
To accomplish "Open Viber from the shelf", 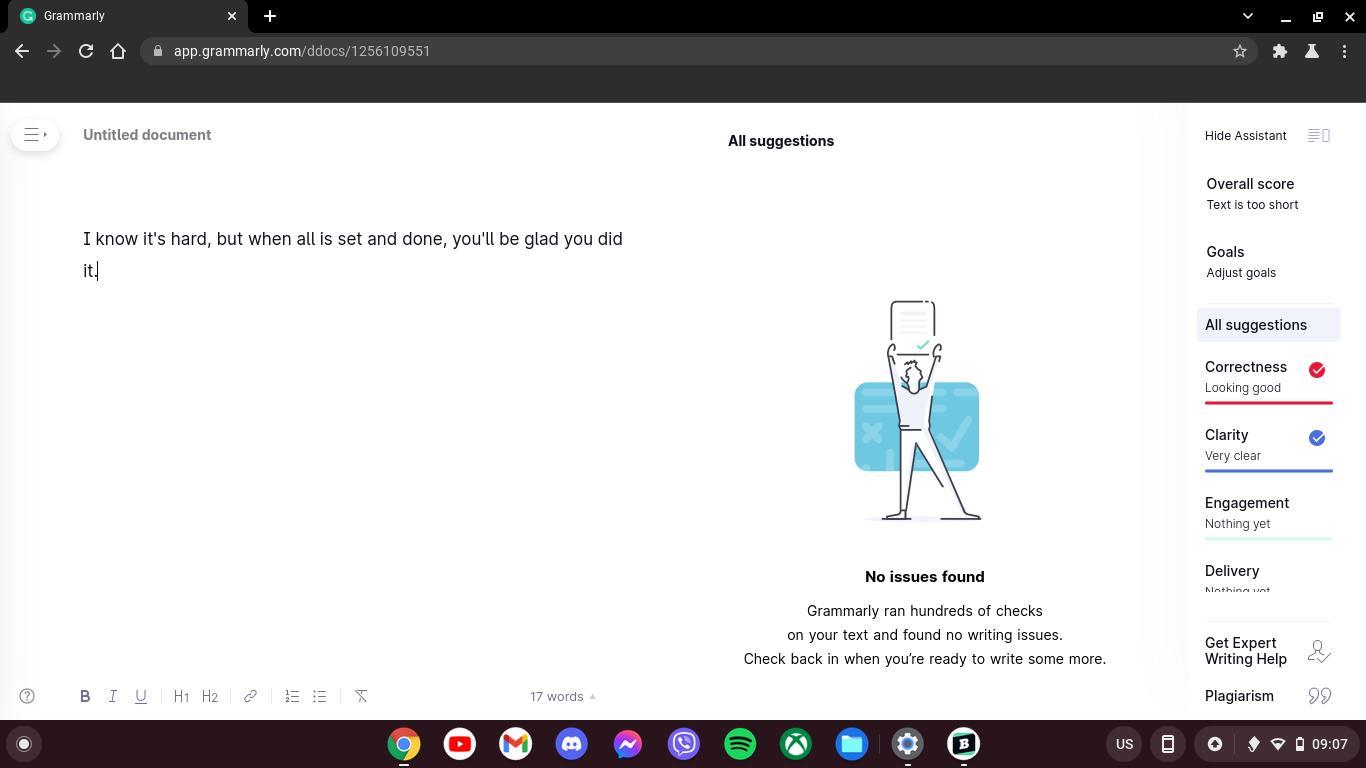I will pyautogui.click(x=684, y=744).
